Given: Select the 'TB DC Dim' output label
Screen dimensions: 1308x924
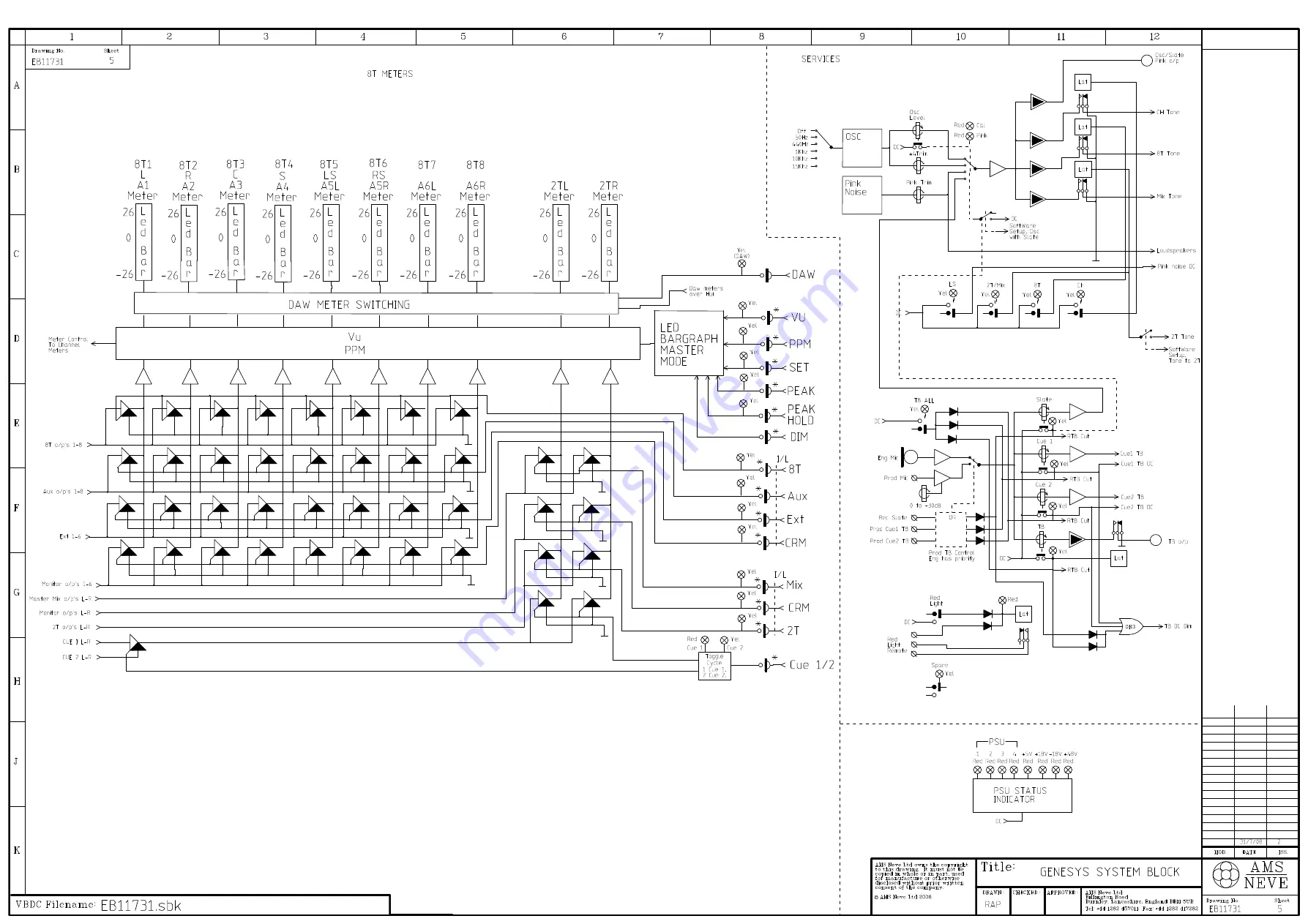Looking at the screenshot, I should [1178, 626].
